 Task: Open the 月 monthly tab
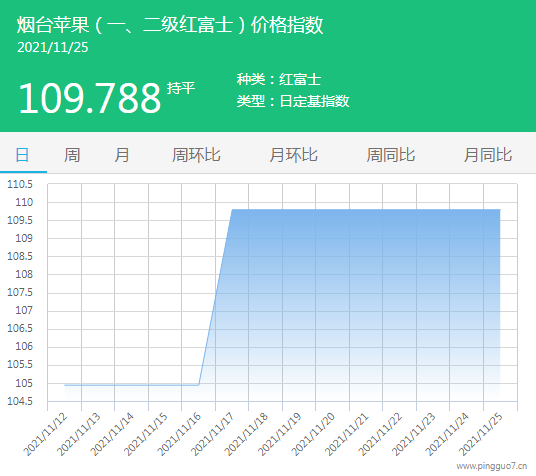122,155
